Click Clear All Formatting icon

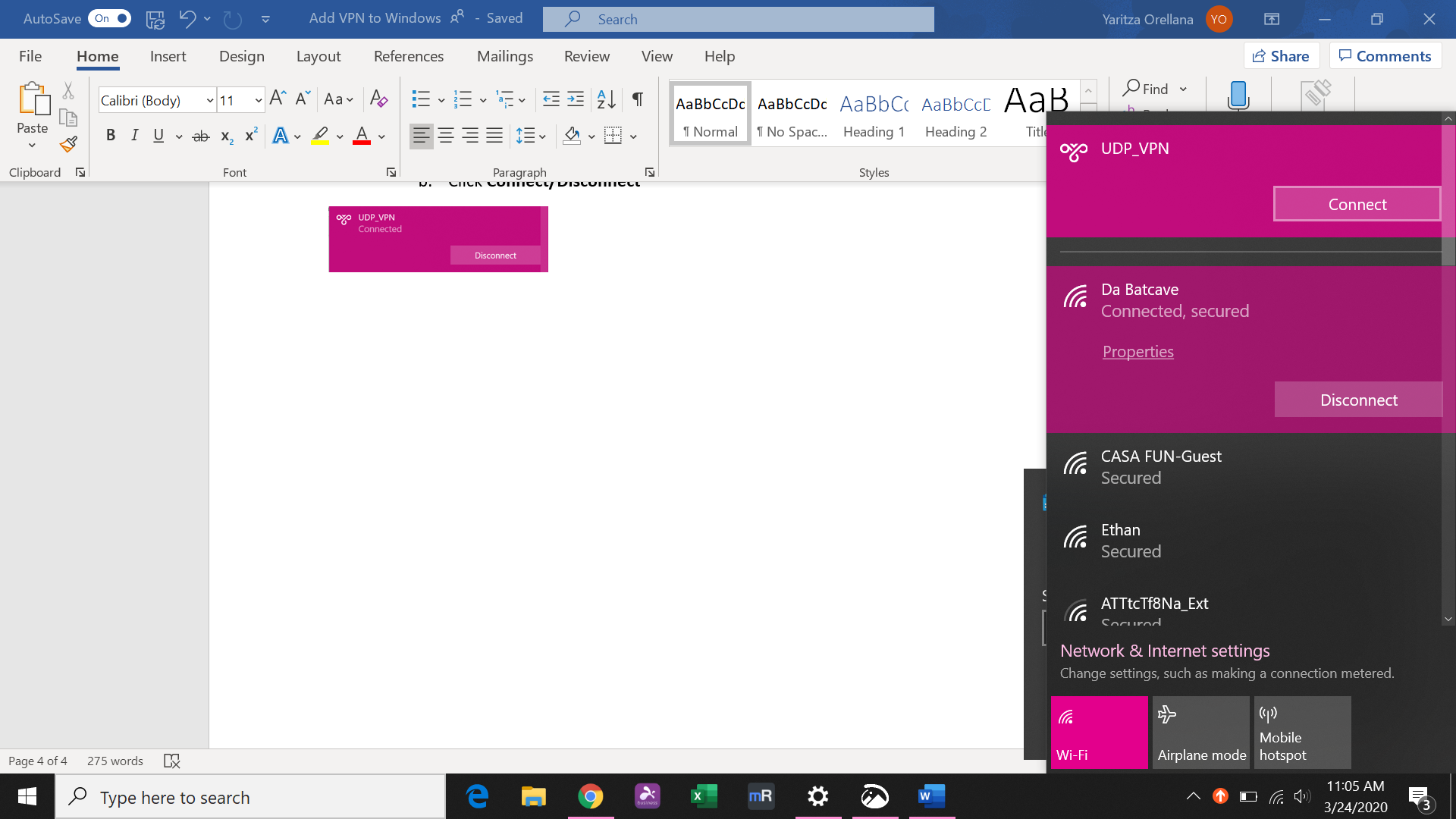point(378,99)
